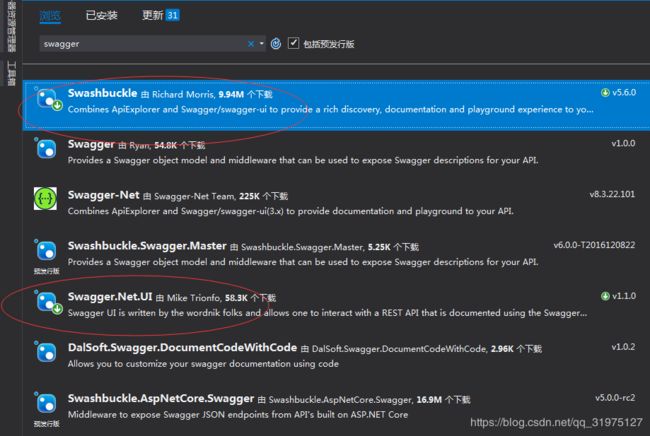Expand the search box dropdown arrow
The width and height of the screenshot is (650, 436).
[262, 43]
